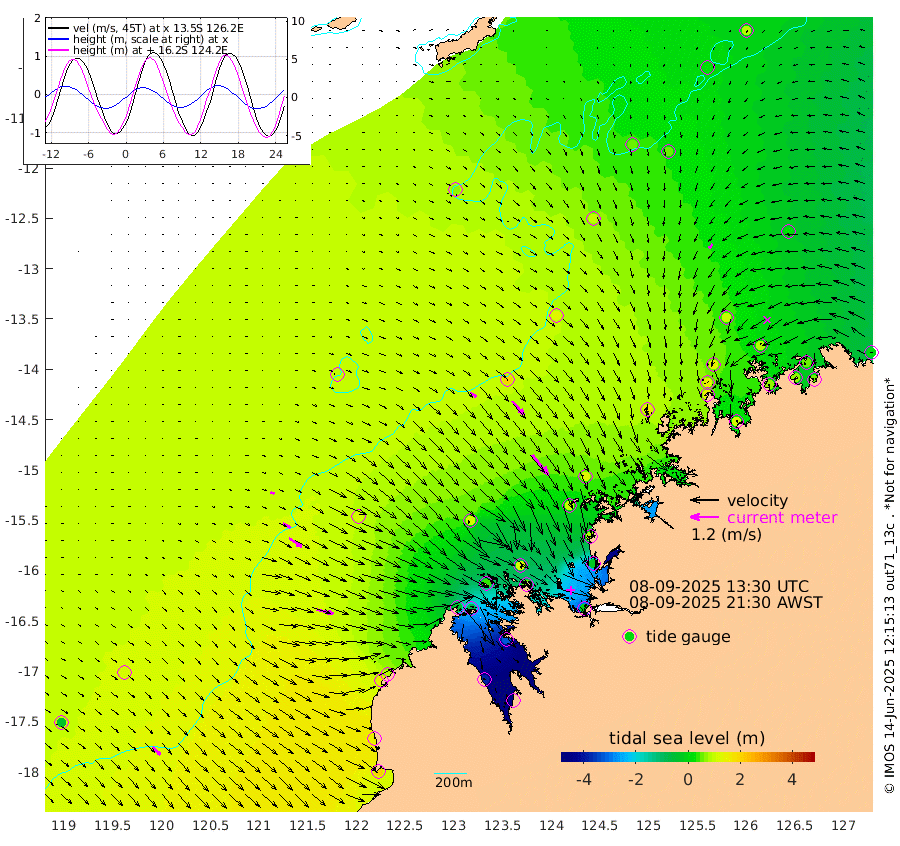Click the magenta current meter legend arrow
Screen dimensions: 900x846
[x=704, y=518]
